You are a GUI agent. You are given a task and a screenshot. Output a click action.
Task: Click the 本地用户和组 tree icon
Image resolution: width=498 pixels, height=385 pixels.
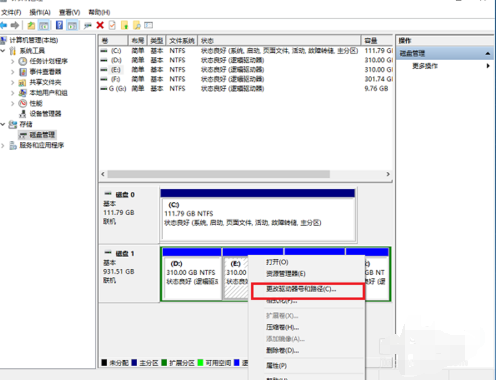coord(23,93)
